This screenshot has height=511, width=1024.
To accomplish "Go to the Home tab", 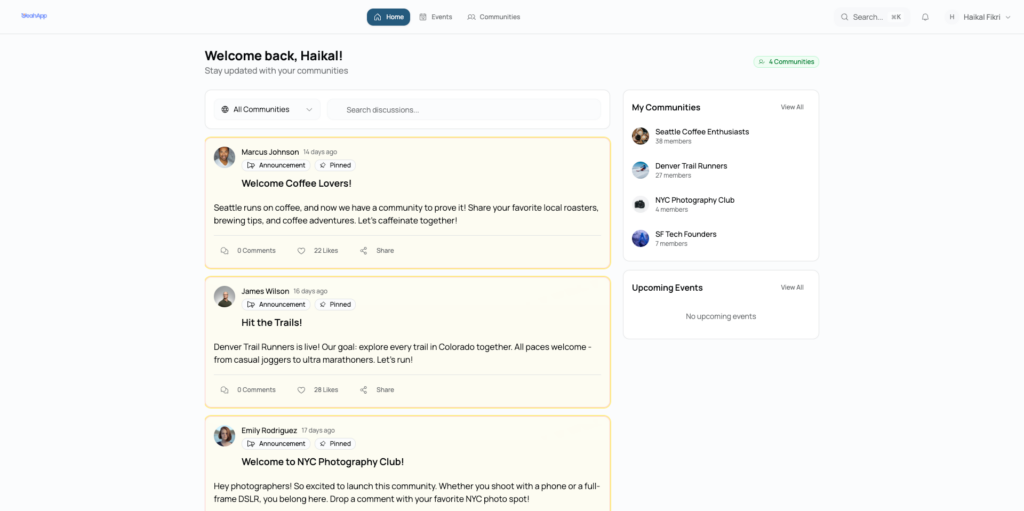I will pos(388,17).
